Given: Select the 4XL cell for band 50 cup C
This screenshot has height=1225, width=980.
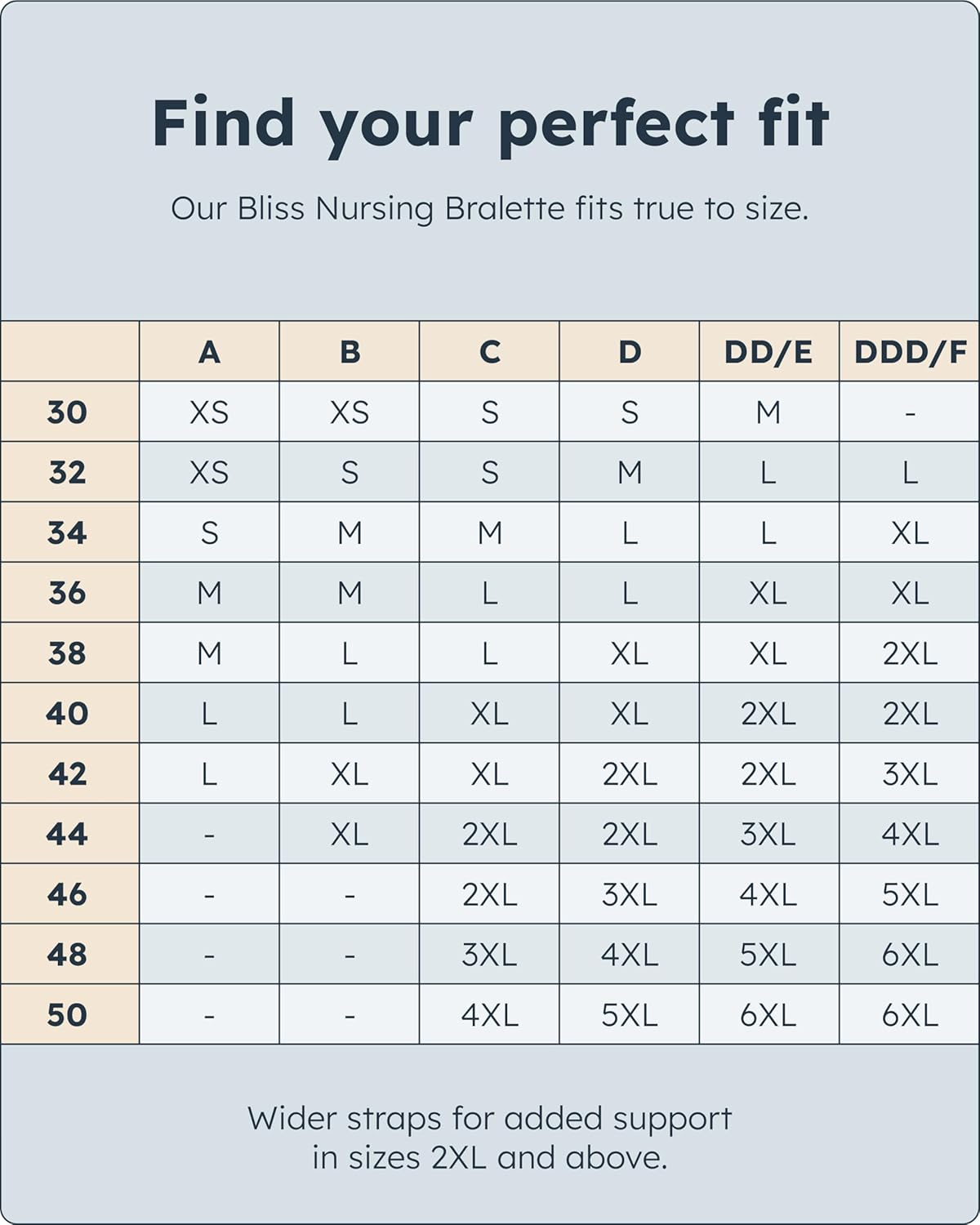Looking at the screenshot, I should click(x=489, y=1014).
